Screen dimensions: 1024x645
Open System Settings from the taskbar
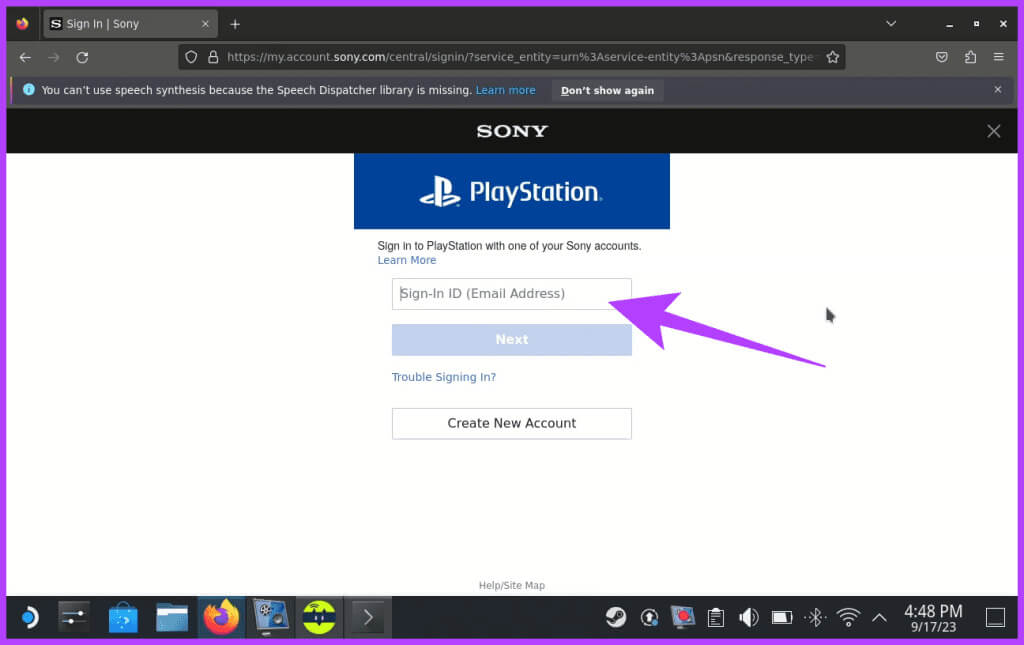73,617
